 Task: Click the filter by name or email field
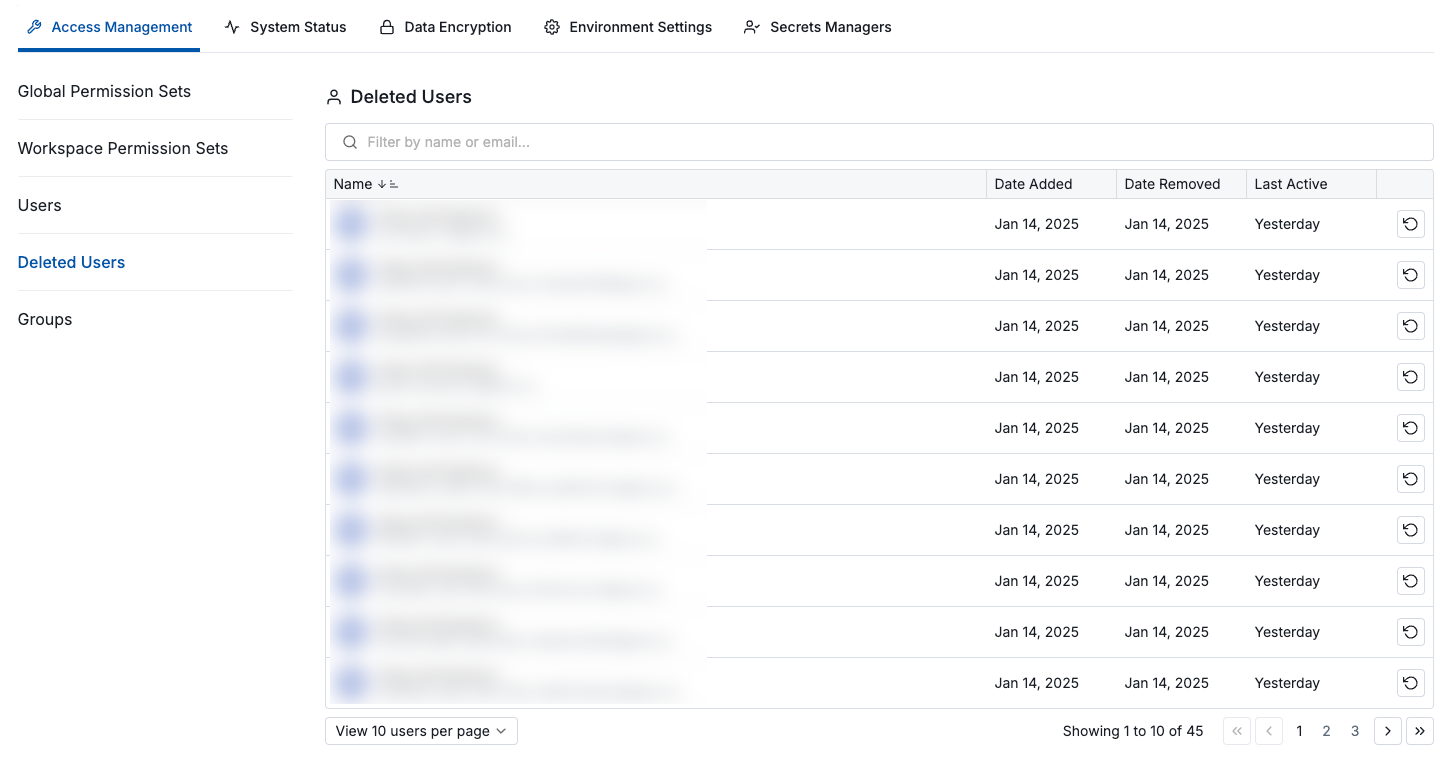coord(880,142)
